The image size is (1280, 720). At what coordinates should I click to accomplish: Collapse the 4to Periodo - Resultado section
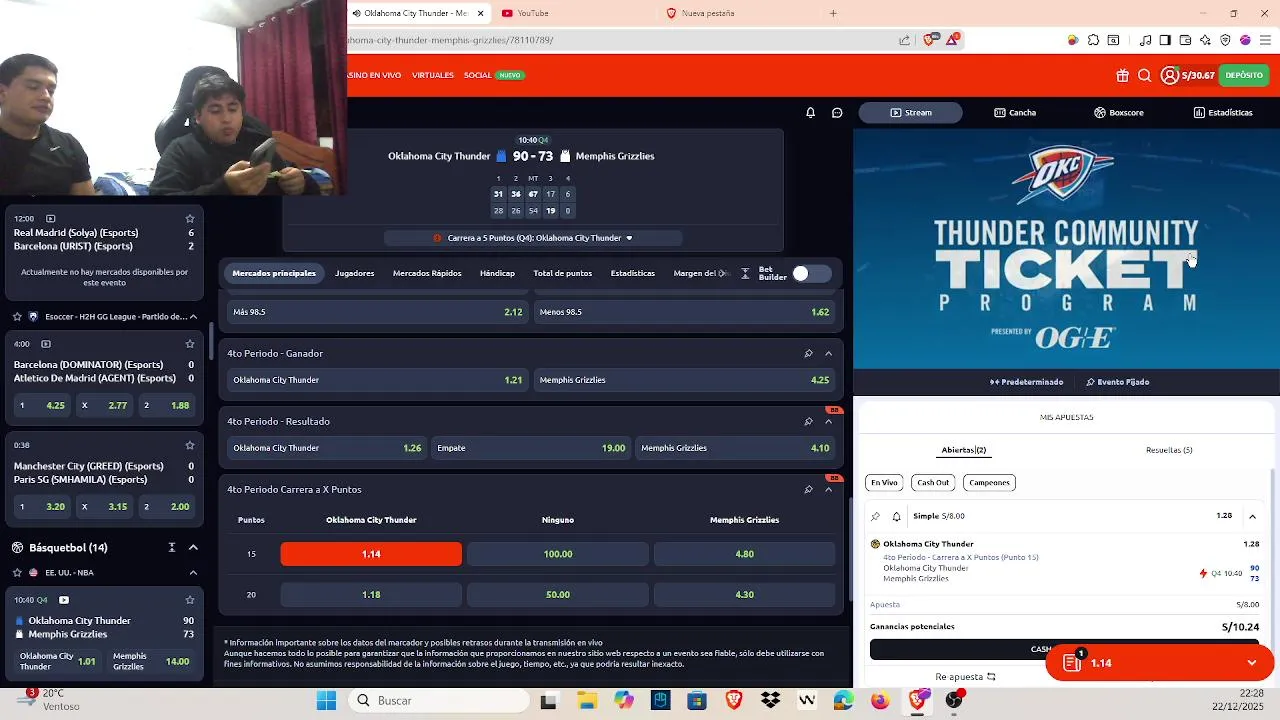click(x=828, y=421)
